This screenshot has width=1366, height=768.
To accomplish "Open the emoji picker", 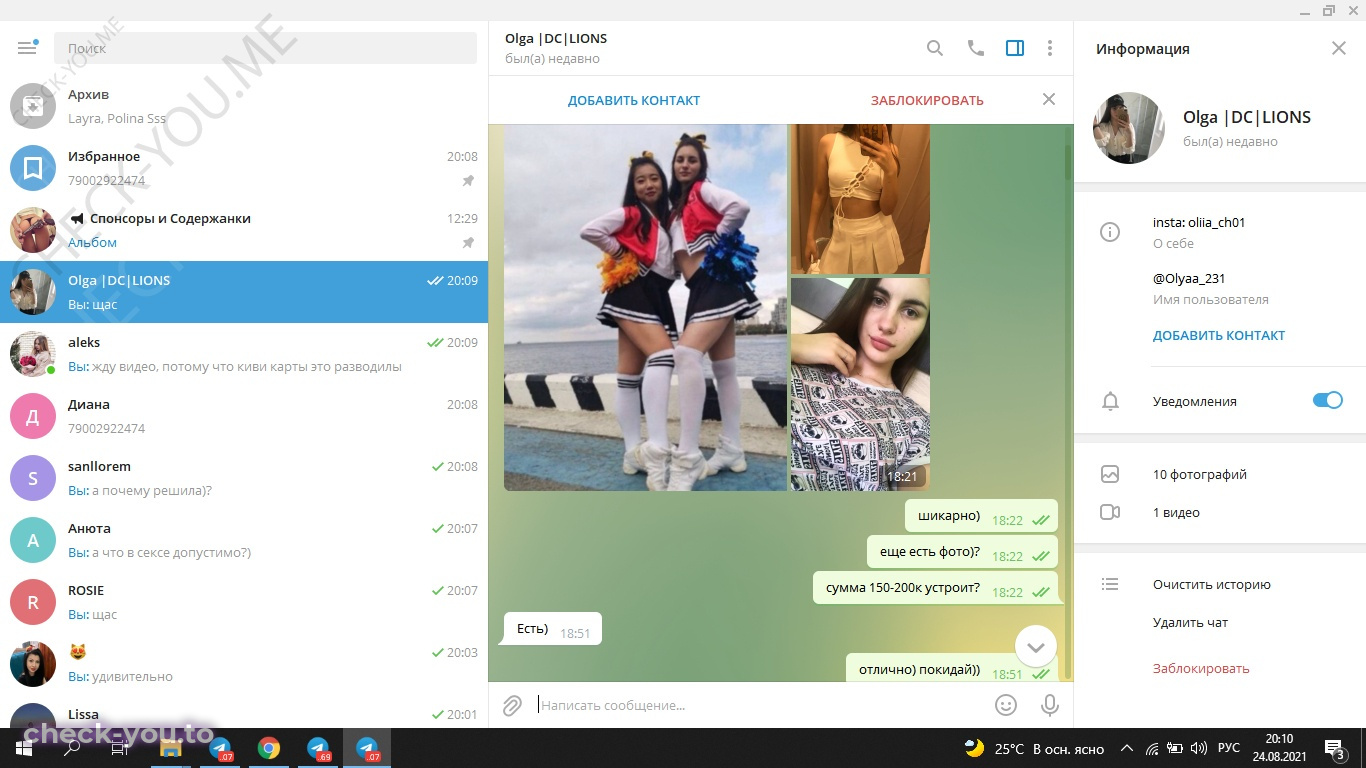I will [x=1006, y=705].
